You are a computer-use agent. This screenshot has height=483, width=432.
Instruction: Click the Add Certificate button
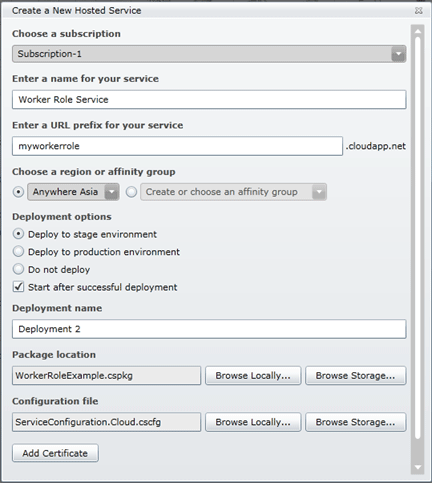click(55, 453)
